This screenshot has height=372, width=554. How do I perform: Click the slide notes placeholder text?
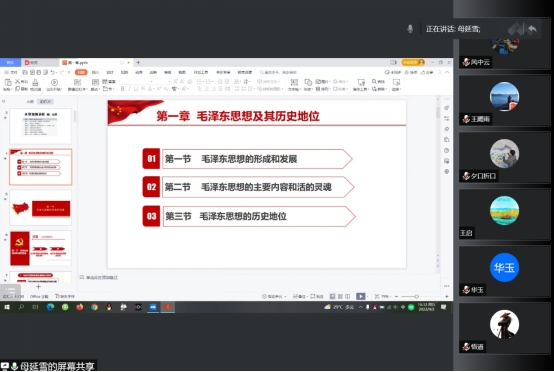coord(102,277)
